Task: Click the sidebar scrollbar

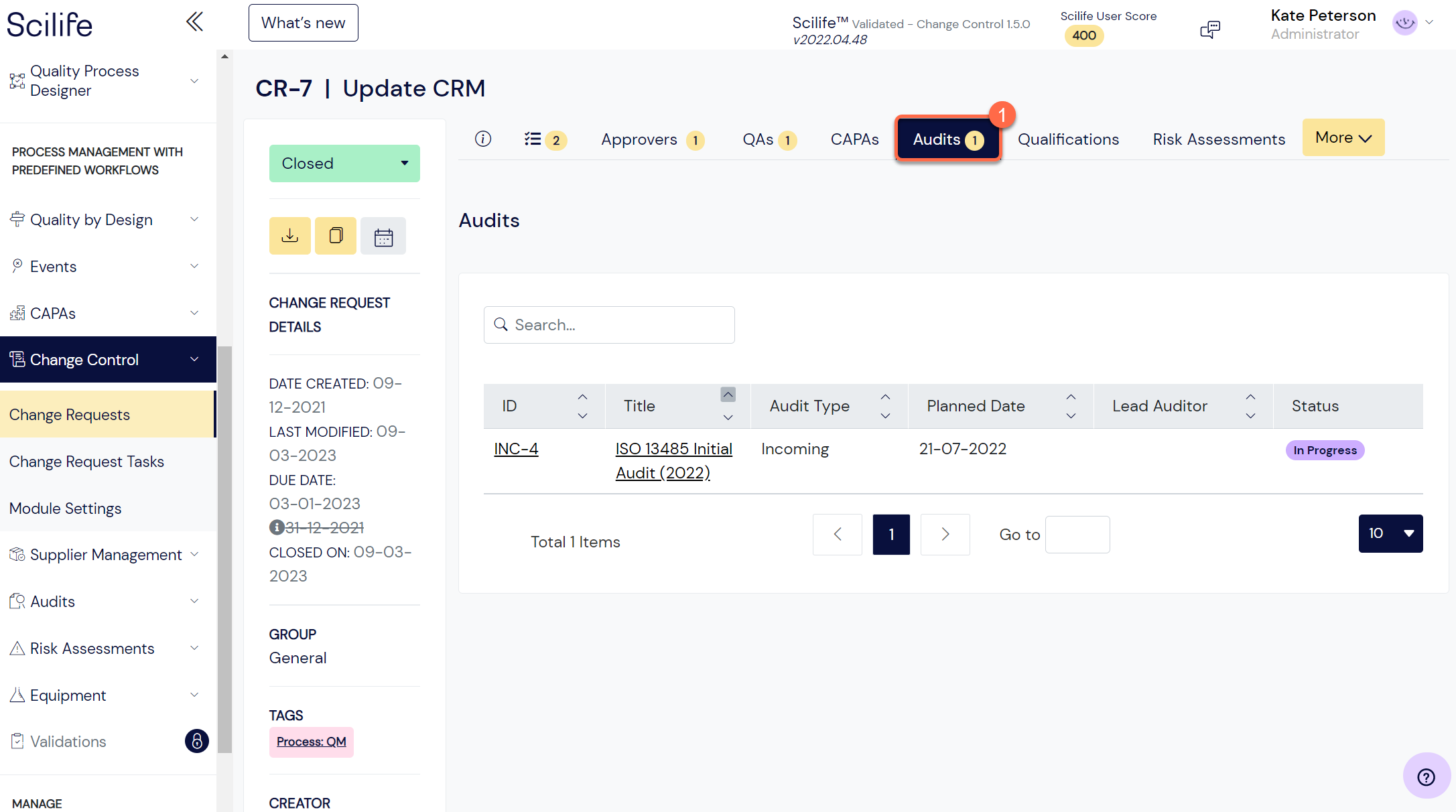Action: pyautogui.click(x=225, y=549)
